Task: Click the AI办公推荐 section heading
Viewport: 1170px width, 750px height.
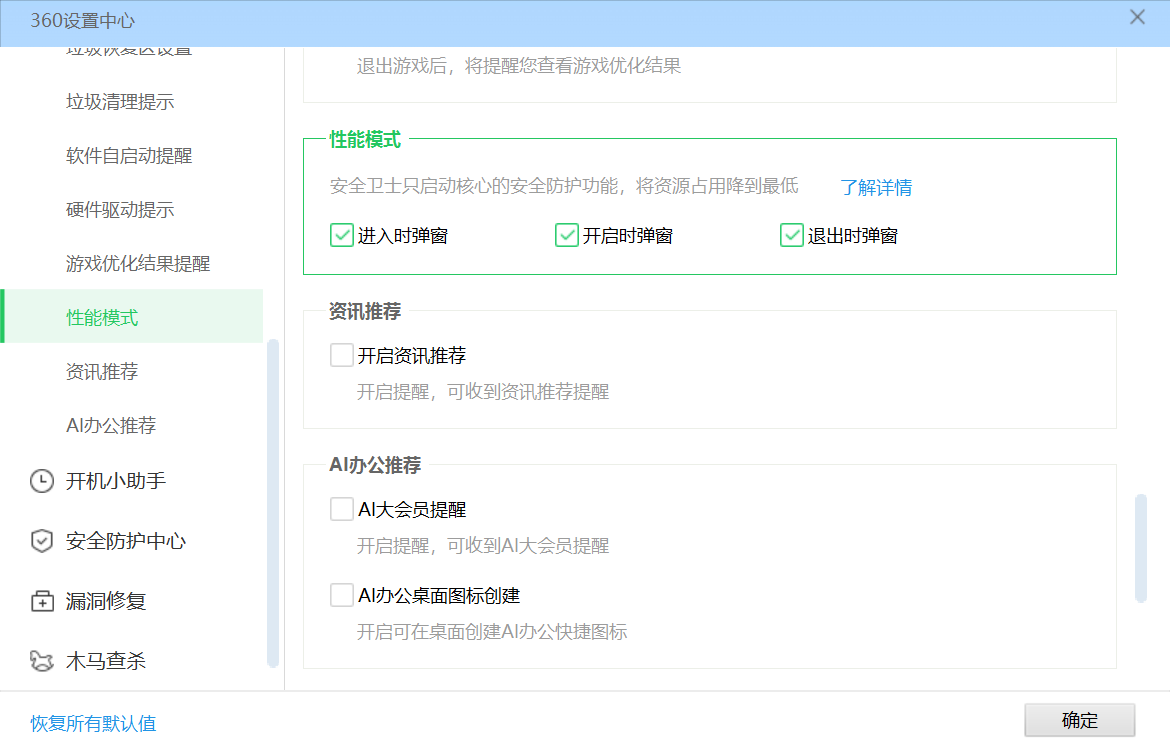Action: click(375, 465)
